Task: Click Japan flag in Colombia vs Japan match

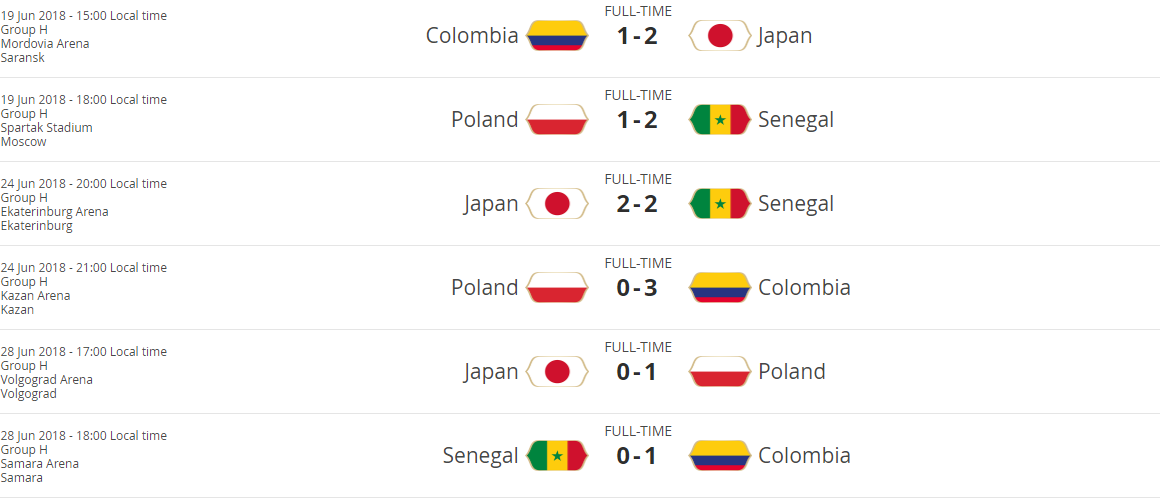Action: pyautogui.click(x=720, y=36)
